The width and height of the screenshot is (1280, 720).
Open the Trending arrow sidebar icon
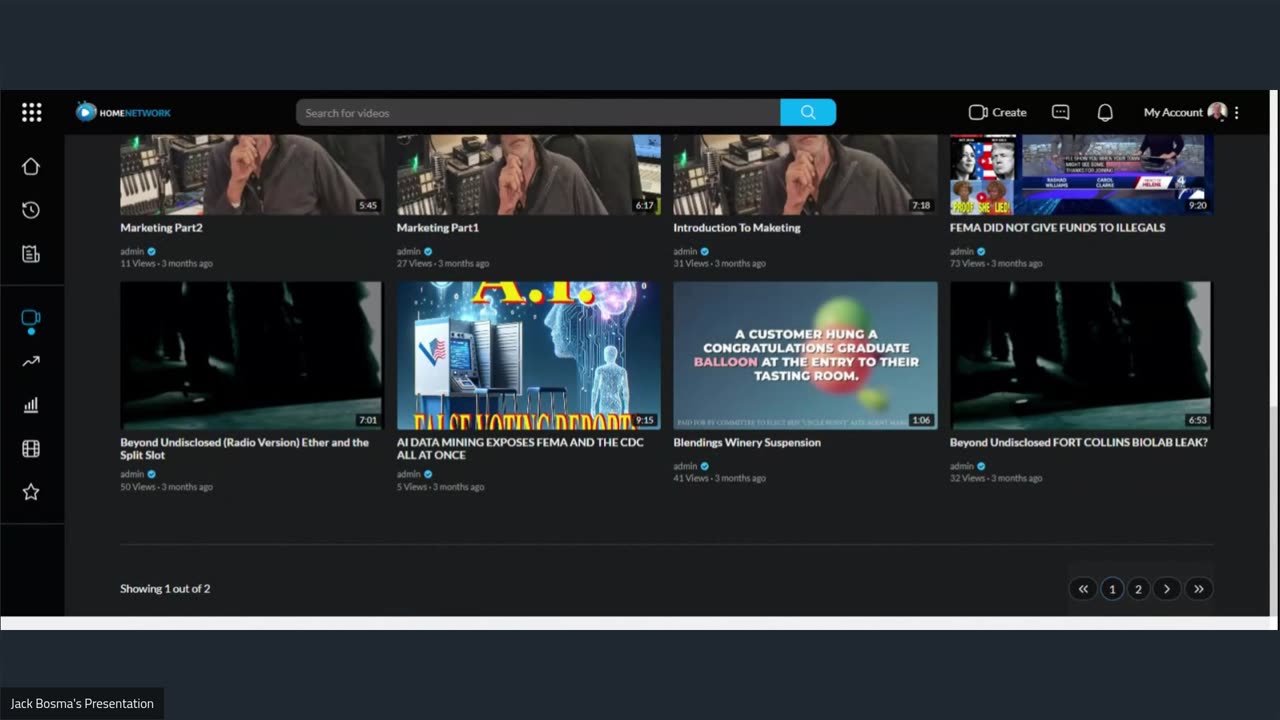[31, 362]
